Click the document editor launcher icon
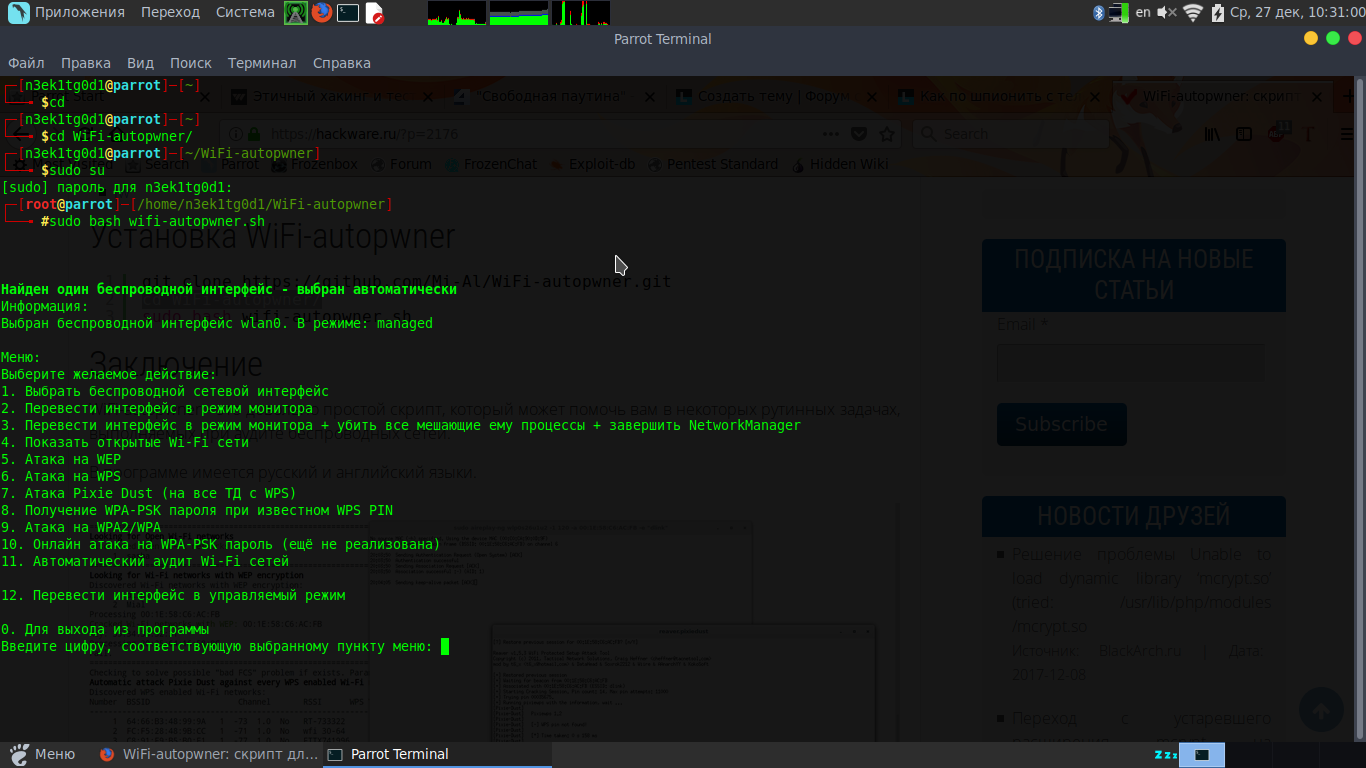1366x768 pixels. click(374, 13)
